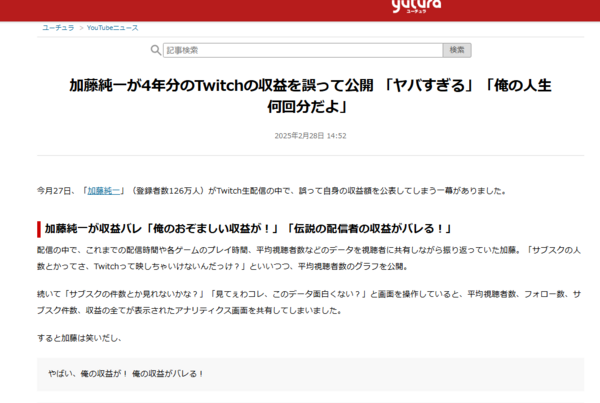
Task: Open the ユーチュラ breadcrumb link
Action: pyautogui.click(x=58, y=28)
